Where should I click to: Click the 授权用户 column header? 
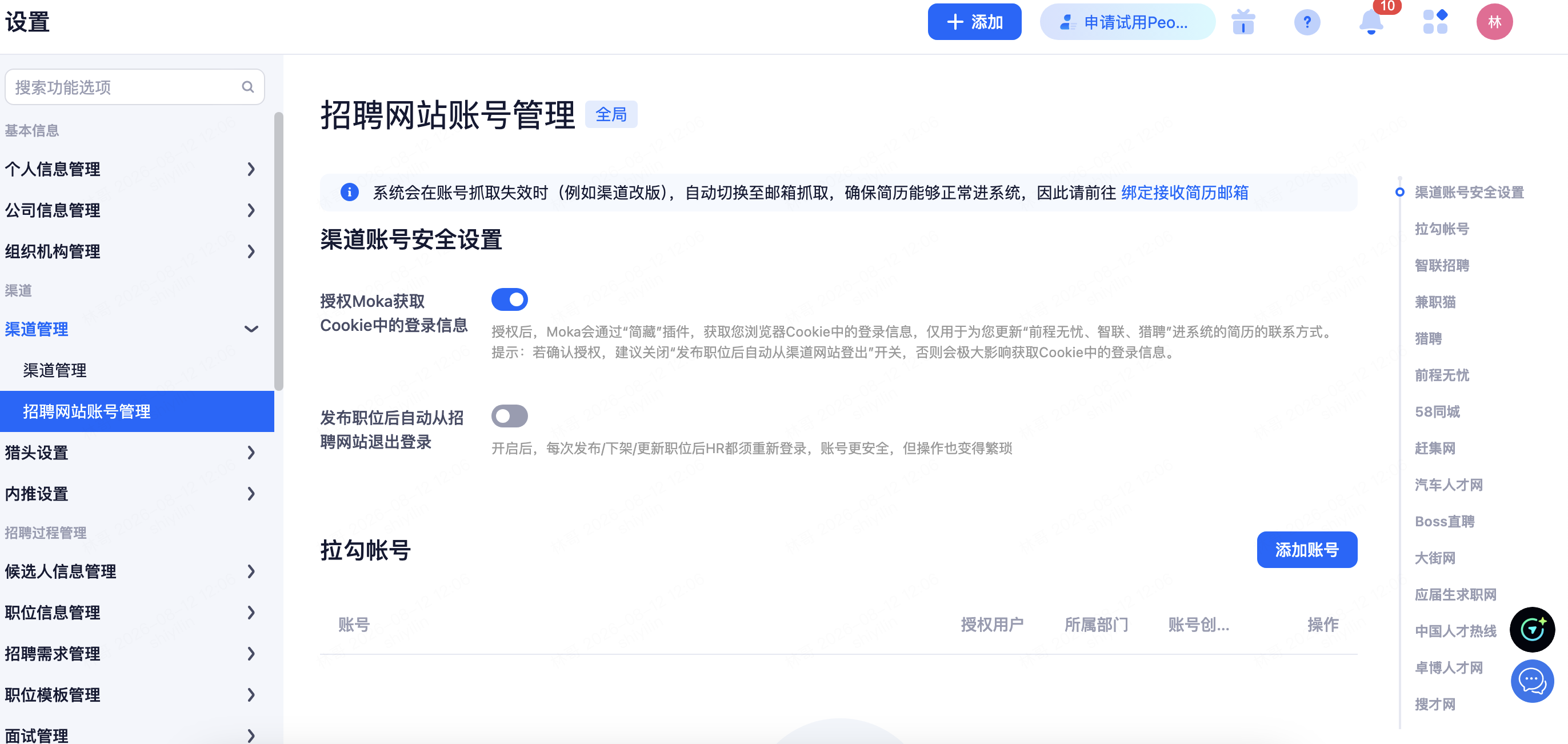[x=991, y=624]
